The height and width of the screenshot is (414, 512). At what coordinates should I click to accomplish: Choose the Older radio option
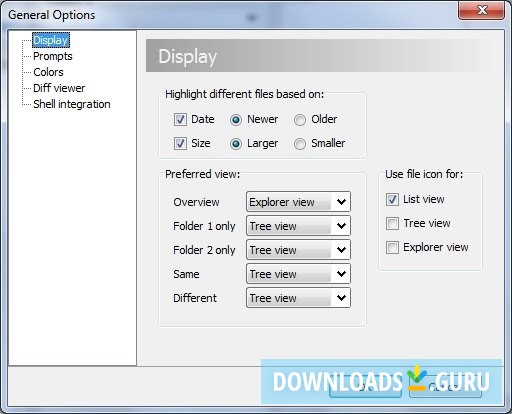coord(300,120)
